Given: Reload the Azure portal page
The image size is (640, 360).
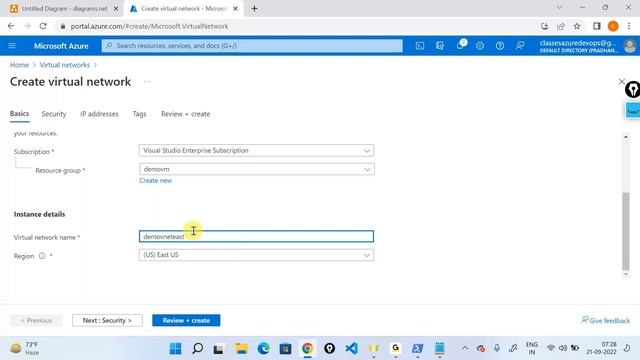Looking at the screenshot, I should tap(43, 26).
